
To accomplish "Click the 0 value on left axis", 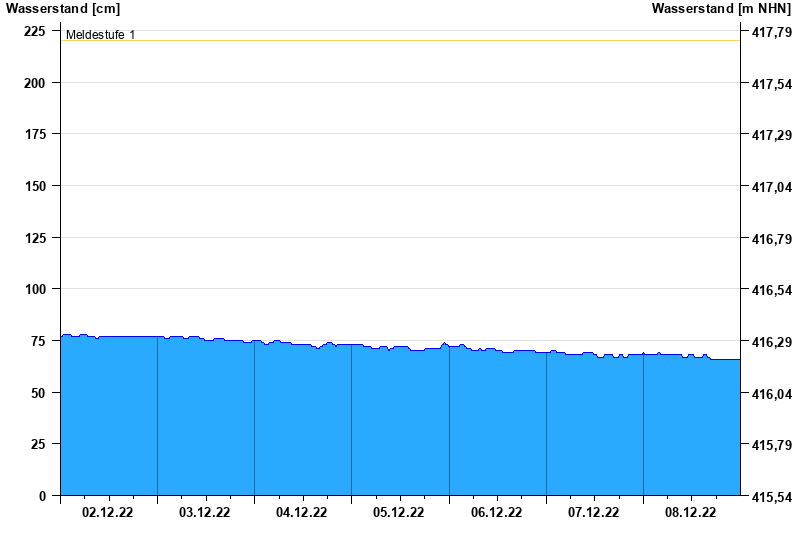I will pyautogui.click(x=43, y=496).
